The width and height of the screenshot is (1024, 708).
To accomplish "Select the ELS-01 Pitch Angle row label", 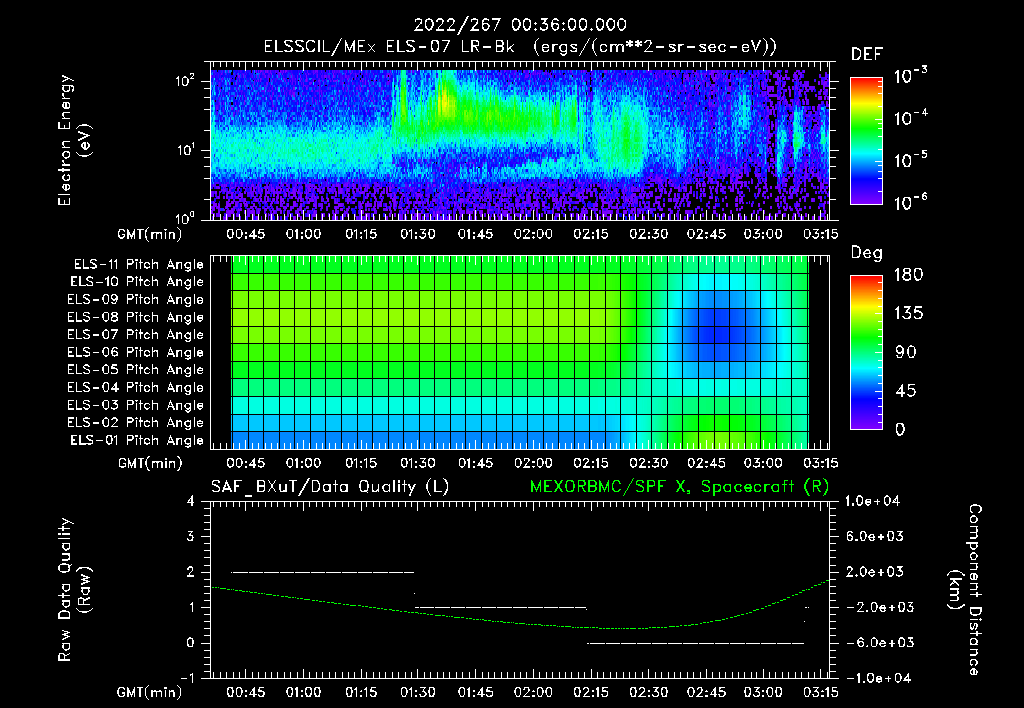I will tap(137, 440).
